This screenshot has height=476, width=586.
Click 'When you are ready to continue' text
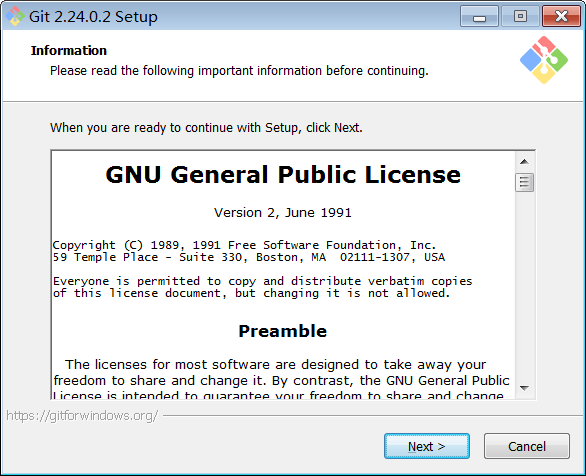coord(206,128)
